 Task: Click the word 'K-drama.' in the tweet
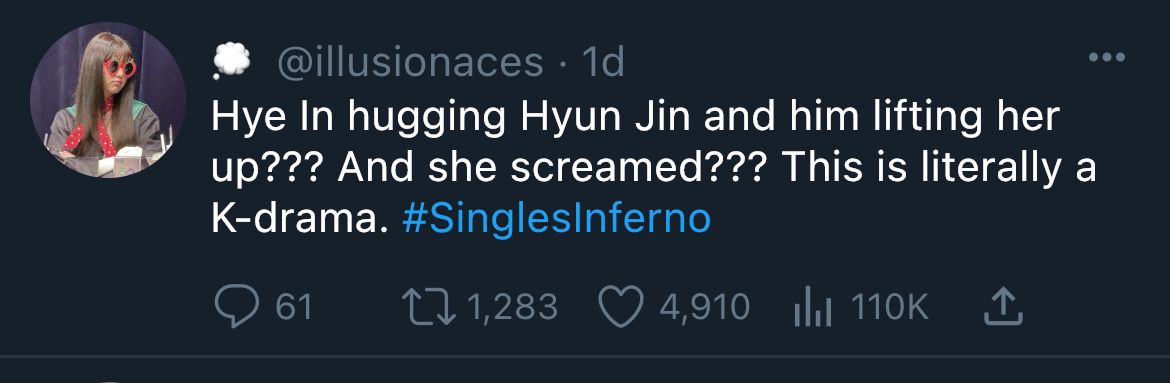[x=300, y=219]
